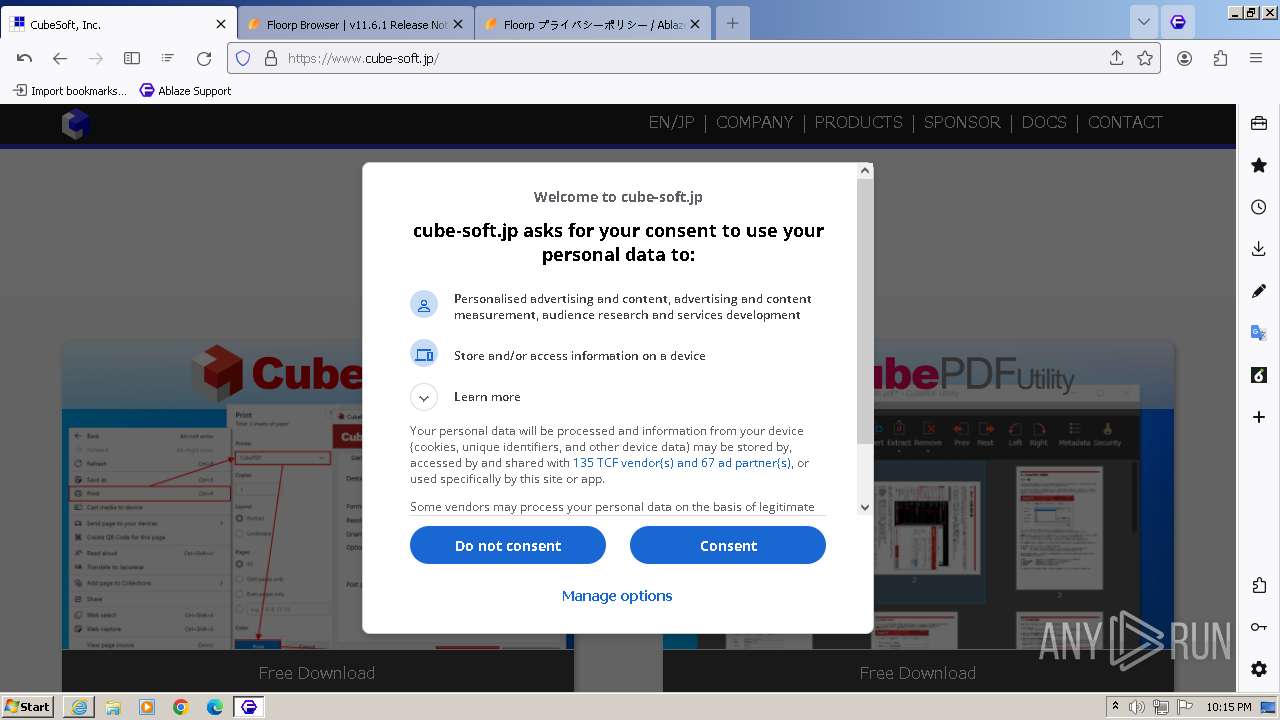Screen dimensions: 1280x720
Task: Click consent dialog scroll down arrow
Action: coord(865,507)
